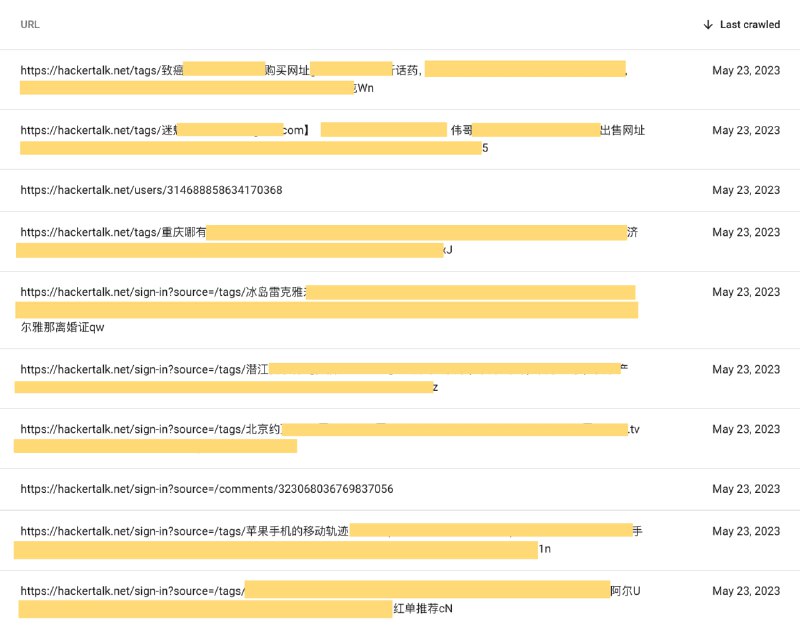This screenshot has width=800, height=626.
Task: Open the users/314688858634170368 URL
Action: [152, 190]
